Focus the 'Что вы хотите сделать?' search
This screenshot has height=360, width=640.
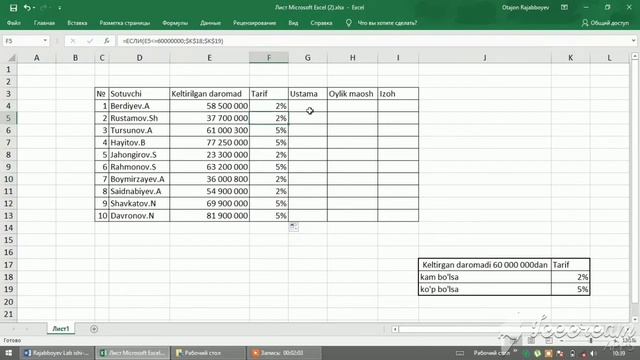pyautogui.click(x=387, y=23)
